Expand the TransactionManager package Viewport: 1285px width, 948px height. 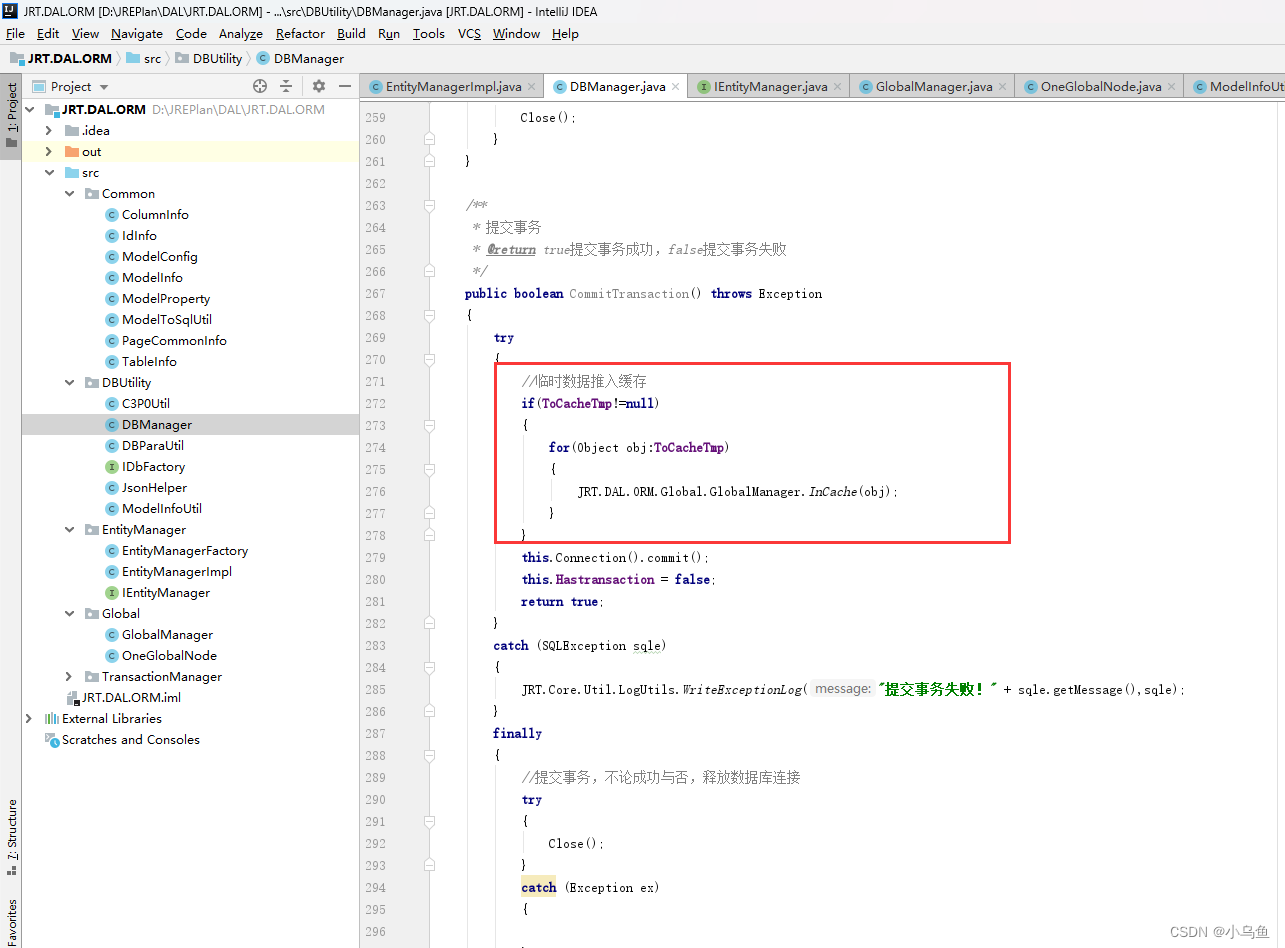pos(69,676)
